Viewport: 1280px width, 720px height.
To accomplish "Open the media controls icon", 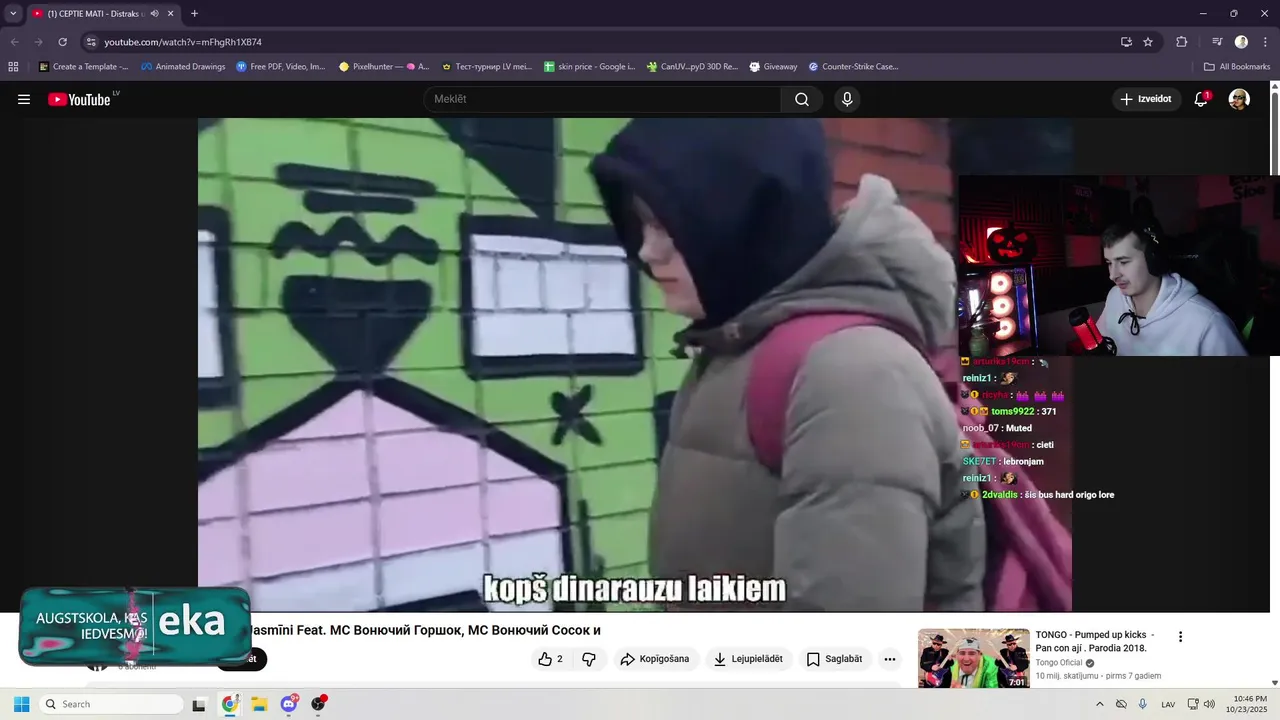I will click(1217, 42).
